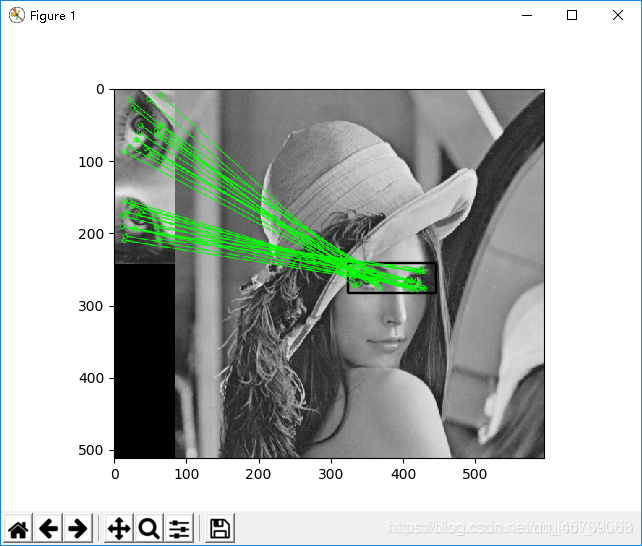Image resolution: width=642 pixels, height=546 pixels.
Task: Click the black rectangle around the eye
Action: click(x=392, y=278)
